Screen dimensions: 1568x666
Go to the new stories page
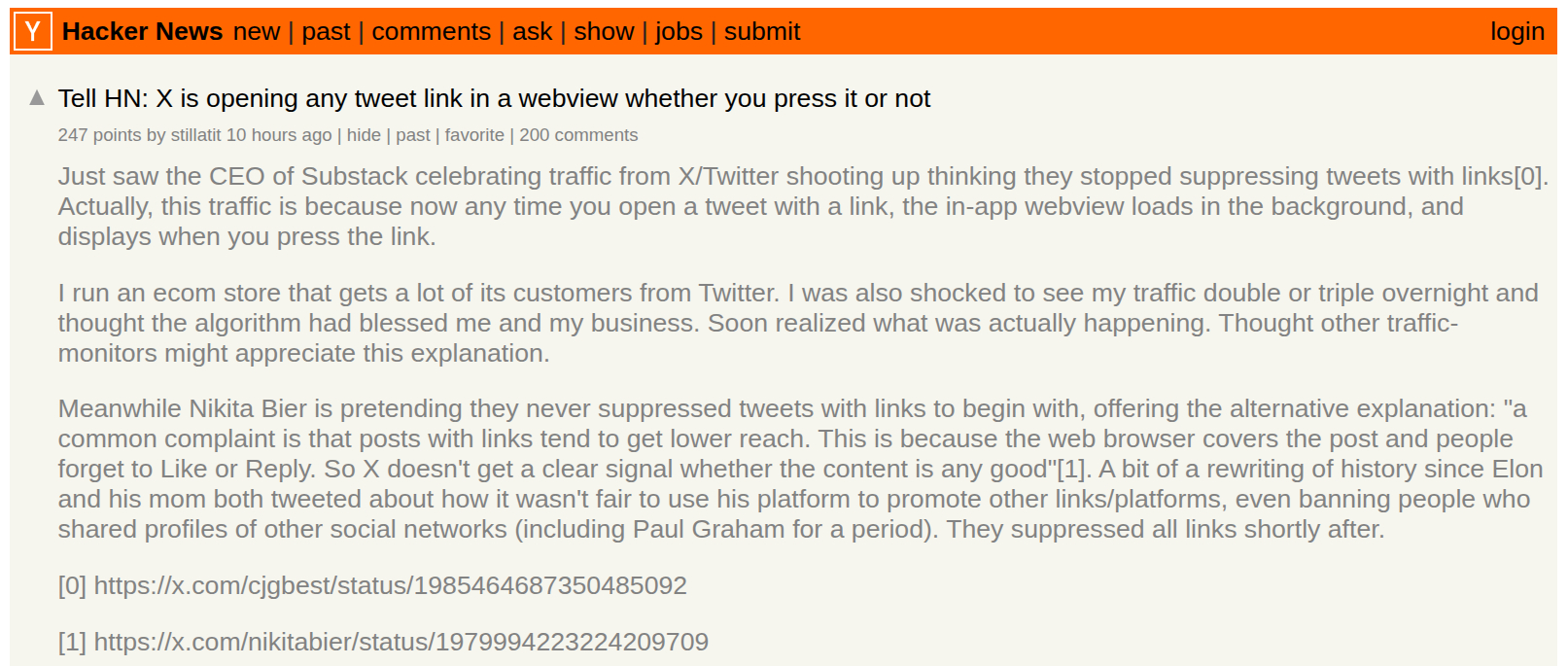point(257,32)
